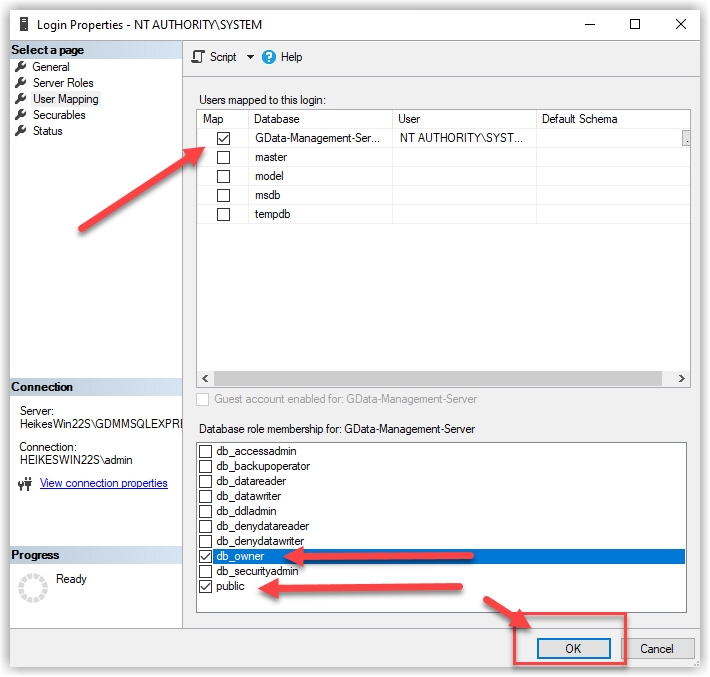Enable the db_datareader role checkbox
The image size is (710, 677).
click(206, 481)
